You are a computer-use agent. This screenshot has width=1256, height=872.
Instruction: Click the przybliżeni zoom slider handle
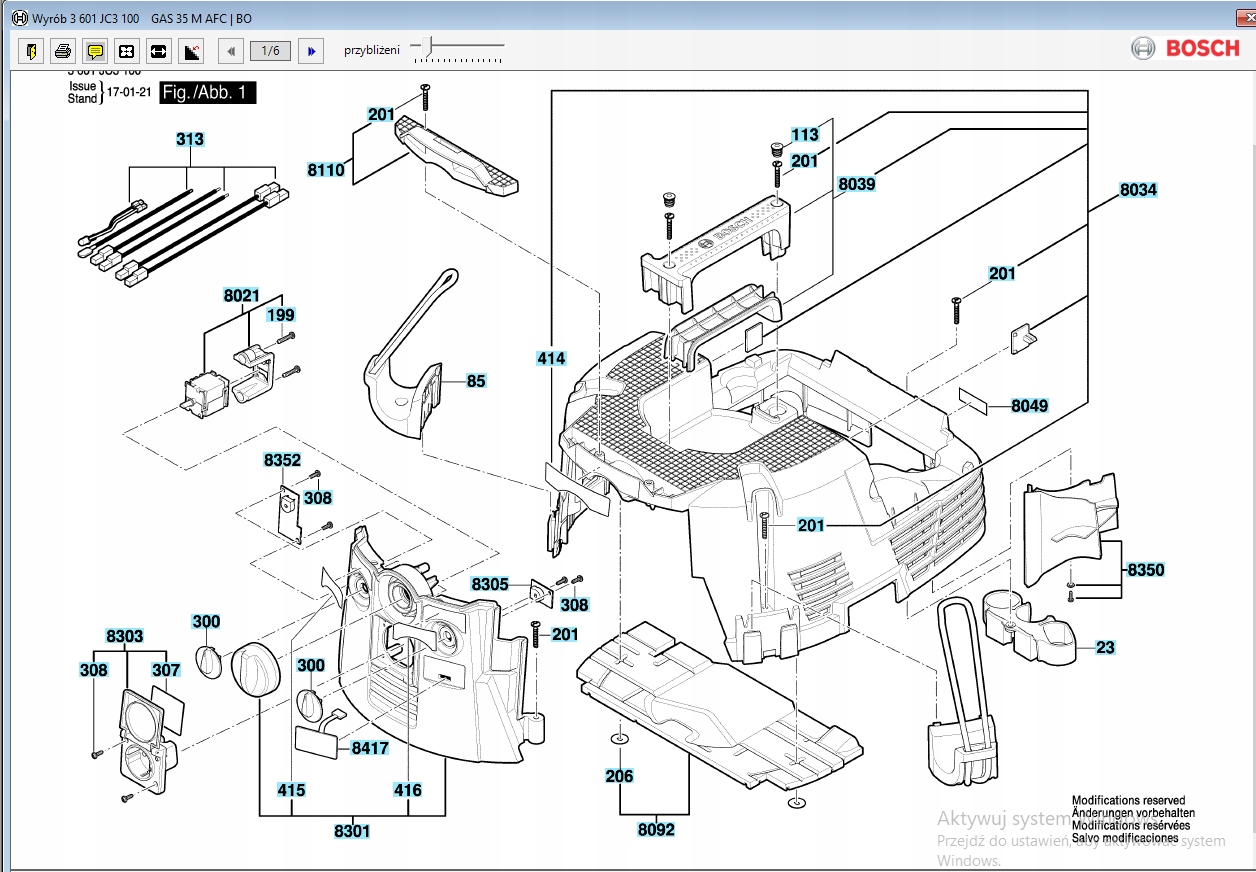coord(429,46)
